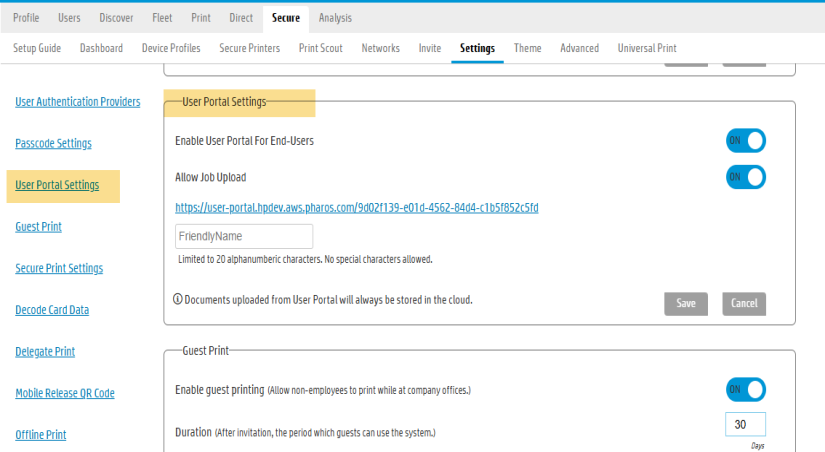Viewport: 825px width, 452px height.
Task: Click the info icon beside cloud storage note
Action: [178, 299]
